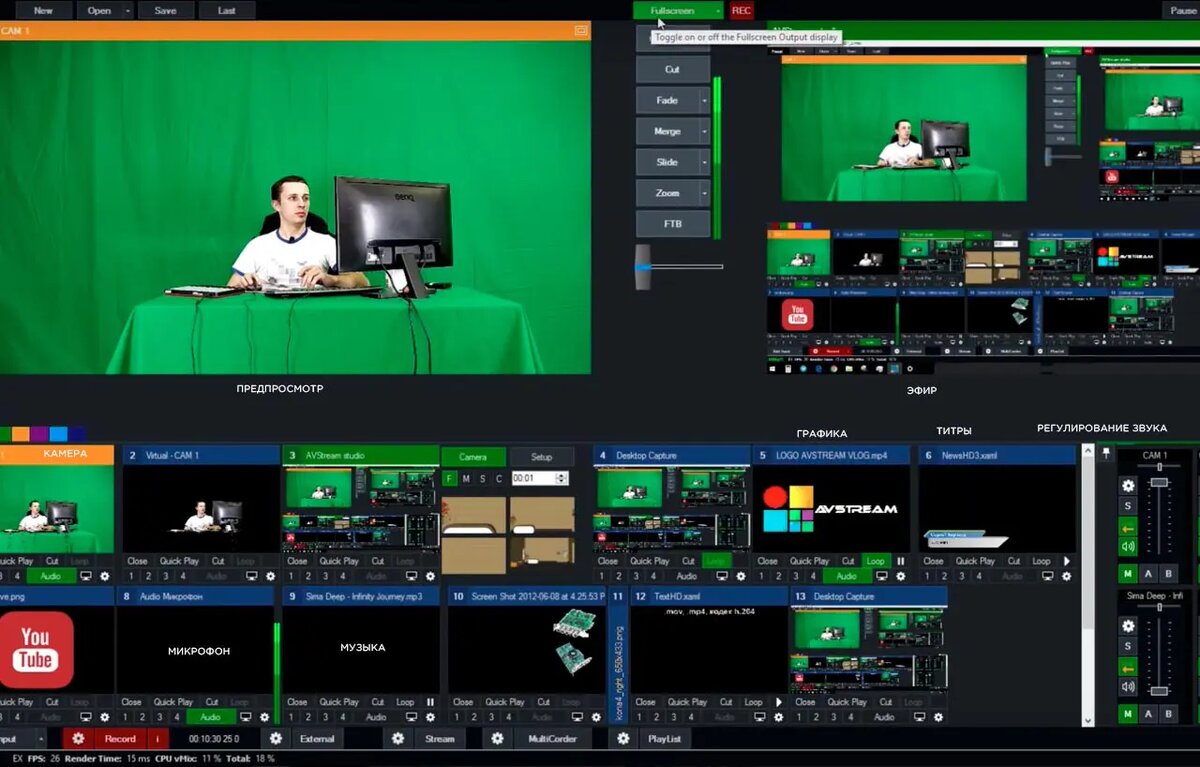Open settings gear of Desktop Capture input 13
1200x767 pixels.
coord(938,717)
